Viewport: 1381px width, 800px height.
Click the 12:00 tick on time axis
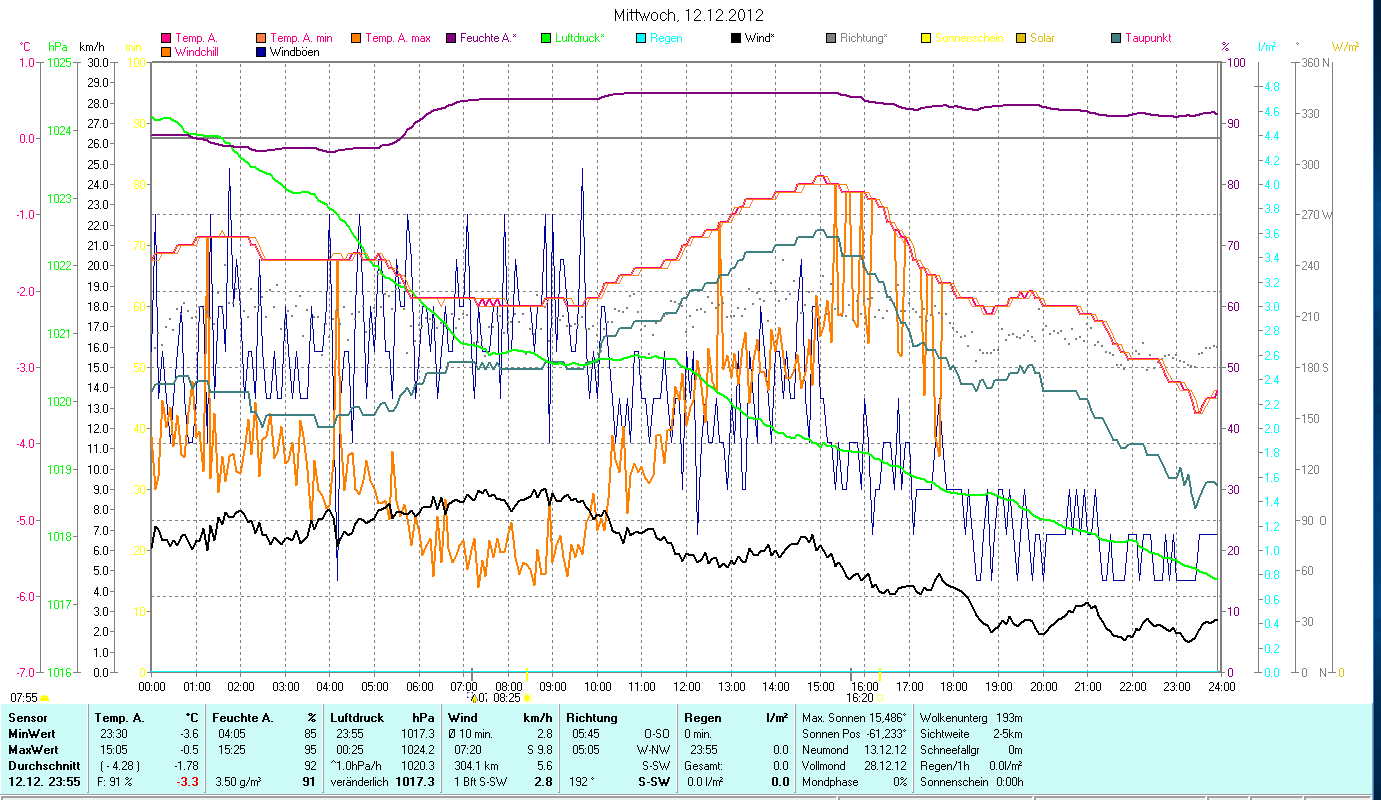coord(687,687)
